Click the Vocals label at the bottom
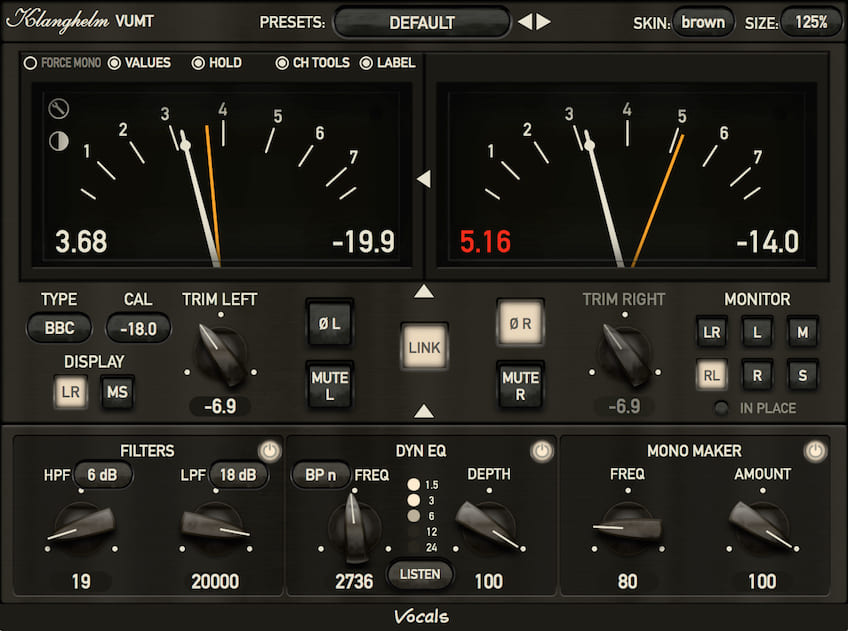This screenshot has height=631, width=848. [x=421, y=616]
